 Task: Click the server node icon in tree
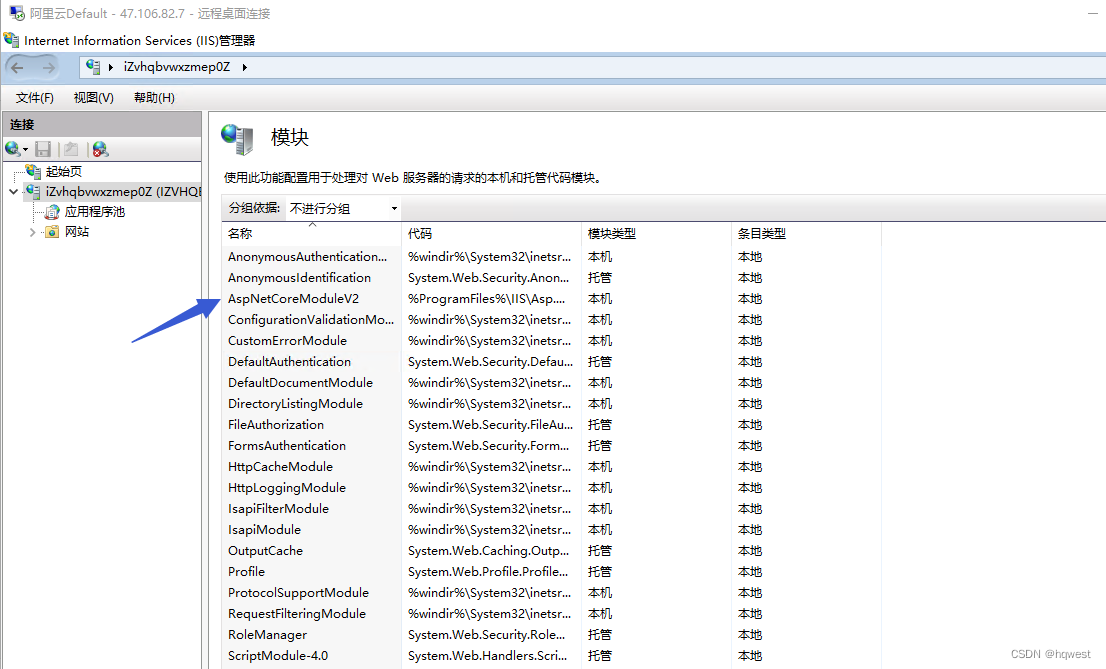(x=33, y=191)
